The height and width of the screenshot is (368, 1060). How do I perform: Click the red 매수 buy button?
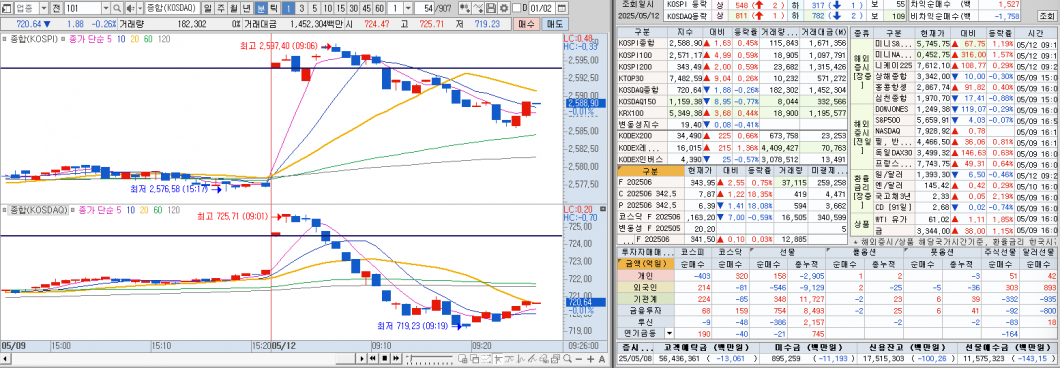click(x=526, y=24)
